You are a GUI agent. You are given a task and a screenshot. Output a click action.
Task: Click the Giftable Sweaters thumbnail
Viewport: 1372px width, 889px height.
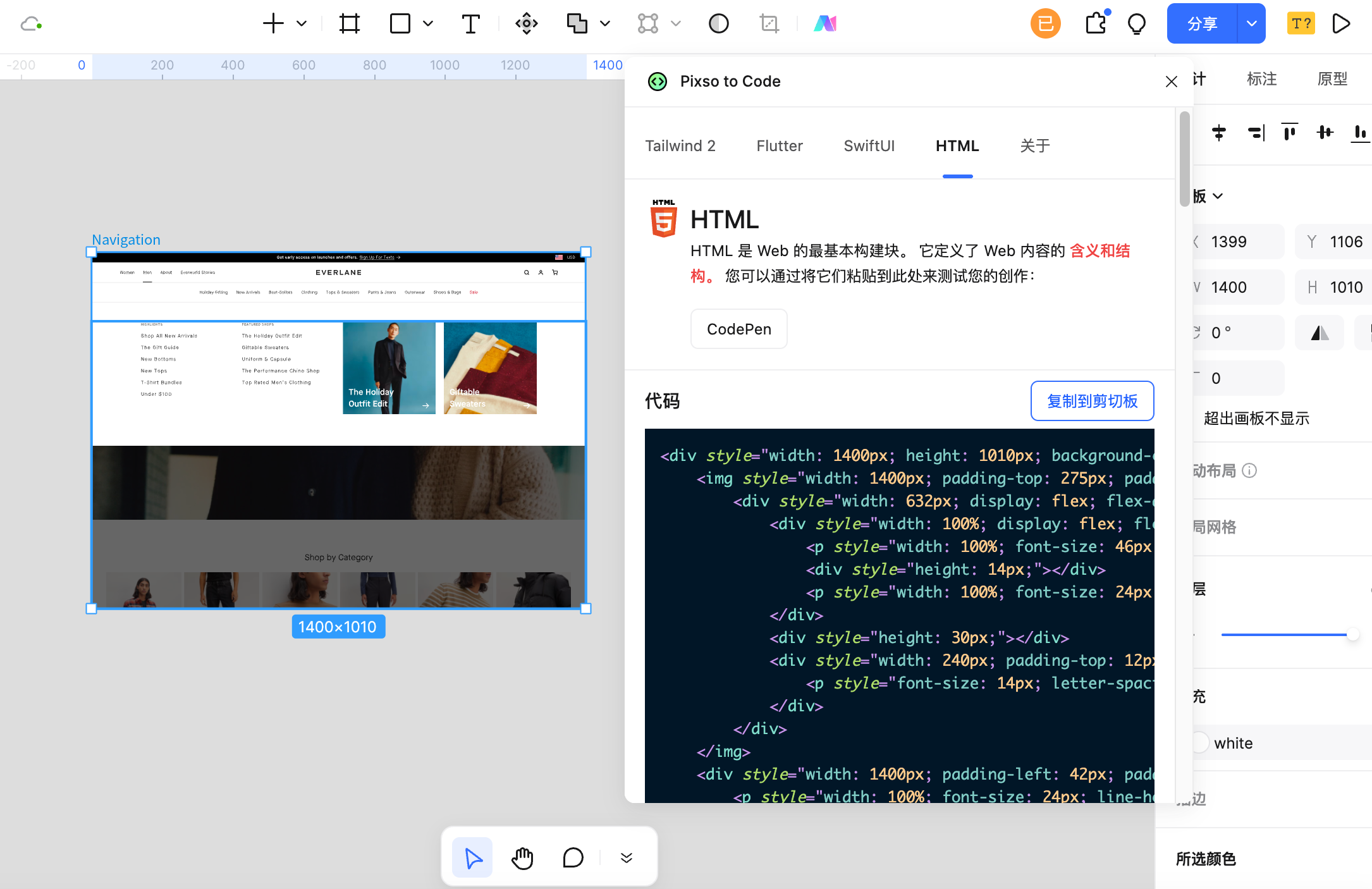(490, 368)
